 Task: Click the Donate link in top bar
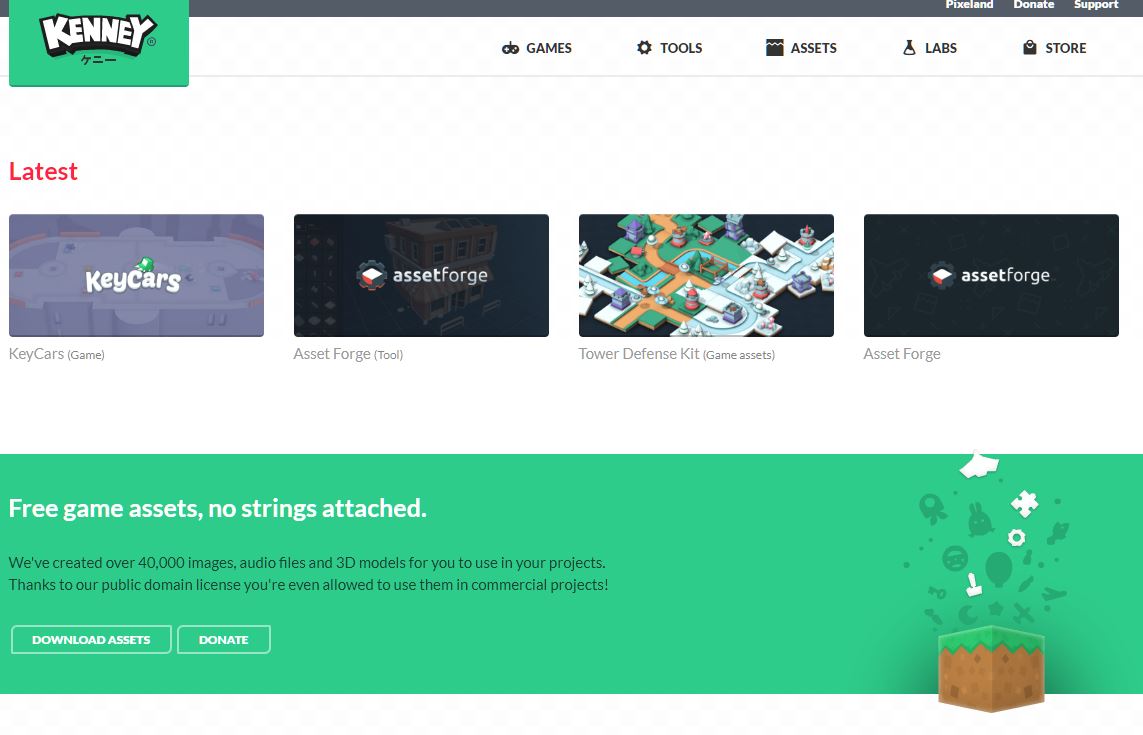click(1033, 5)
